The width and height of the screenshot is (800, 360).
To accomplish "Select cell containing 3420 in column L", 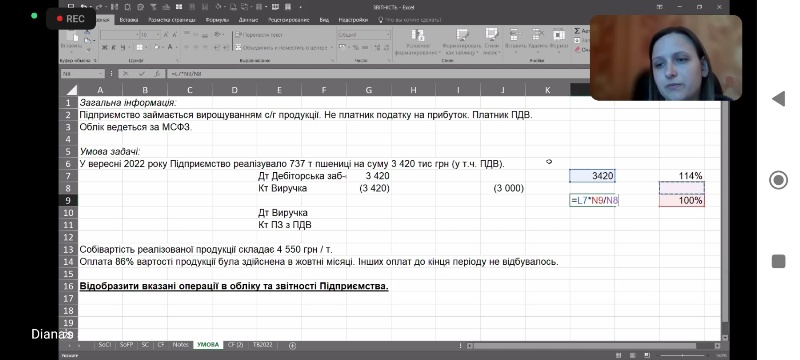I will tap(592, 176).
